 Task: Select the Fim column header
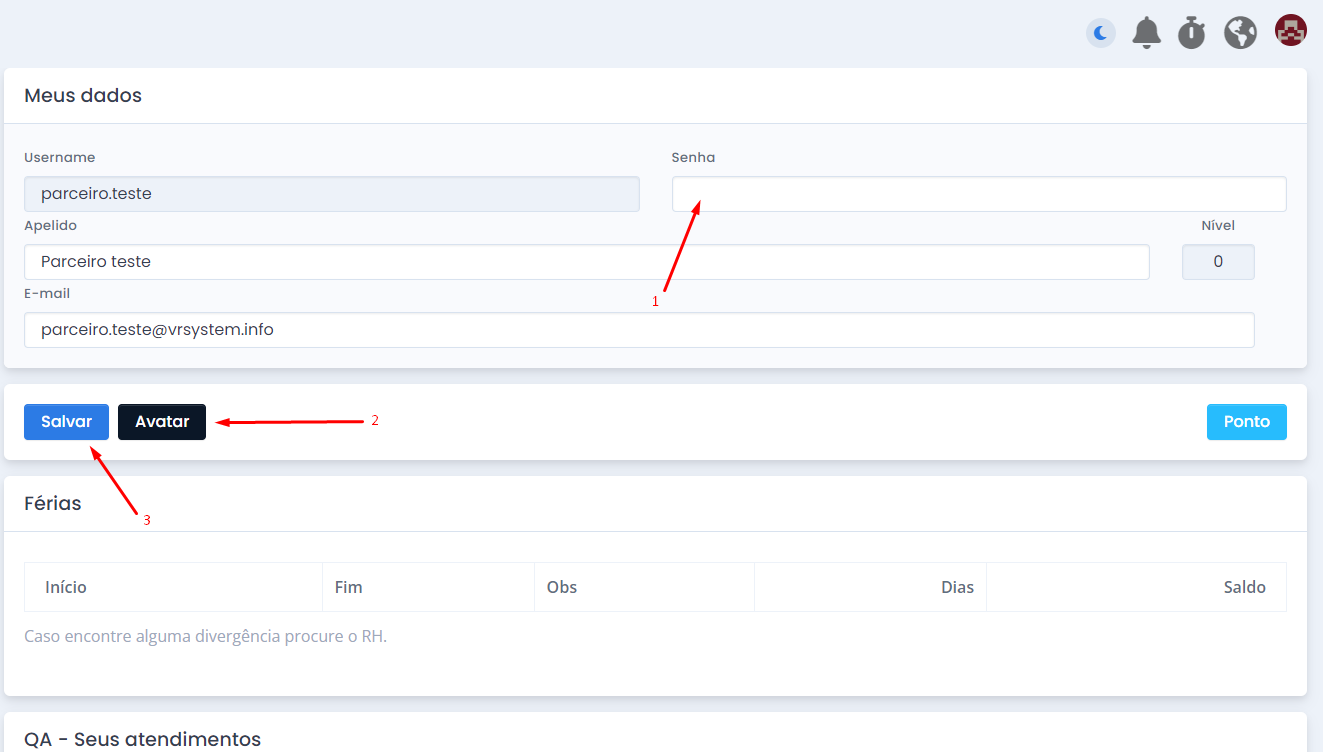(348, 587)
